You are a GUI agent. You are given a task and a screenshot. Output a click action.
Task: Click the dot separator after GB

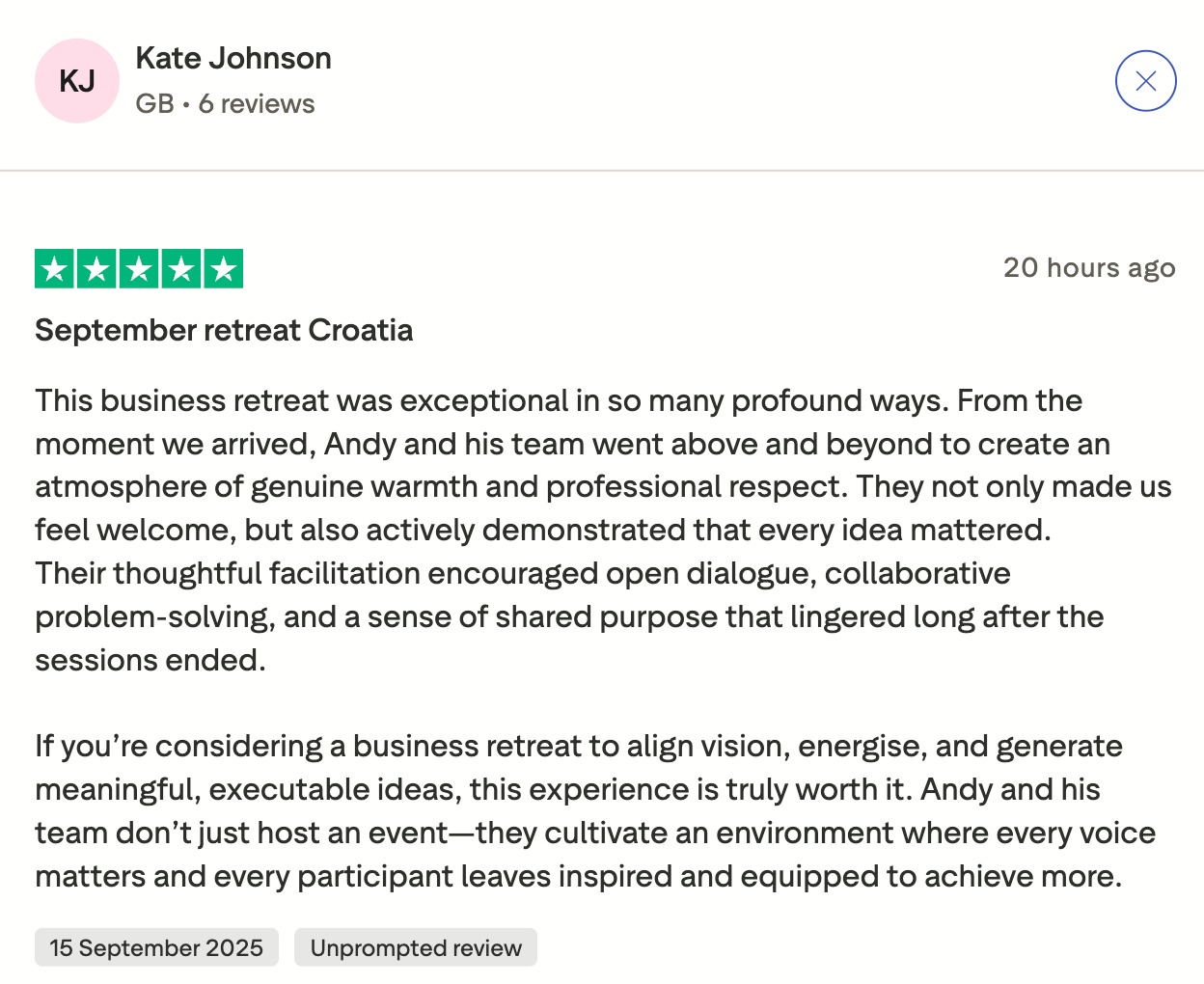pos(186,104)
